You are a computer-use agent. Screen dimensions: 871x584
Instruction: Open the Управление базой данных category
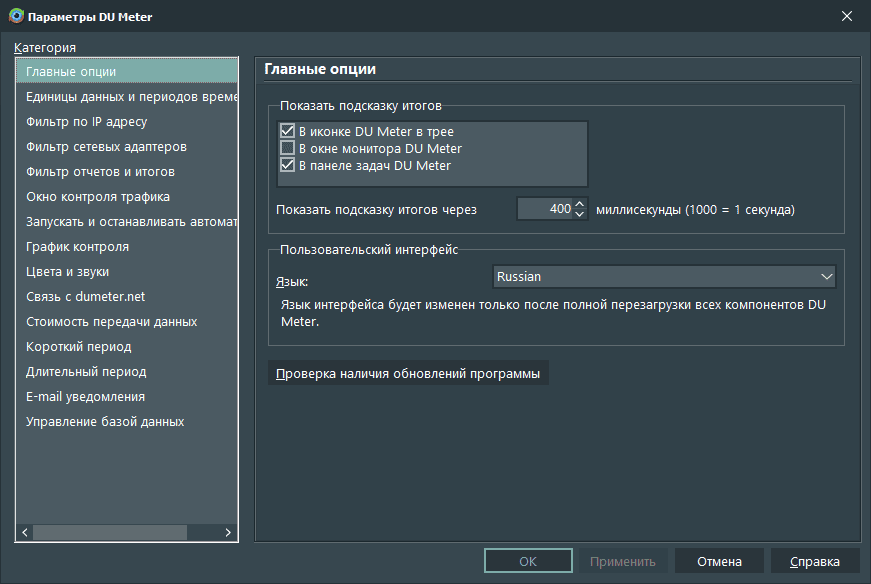[x=105, y=422]
